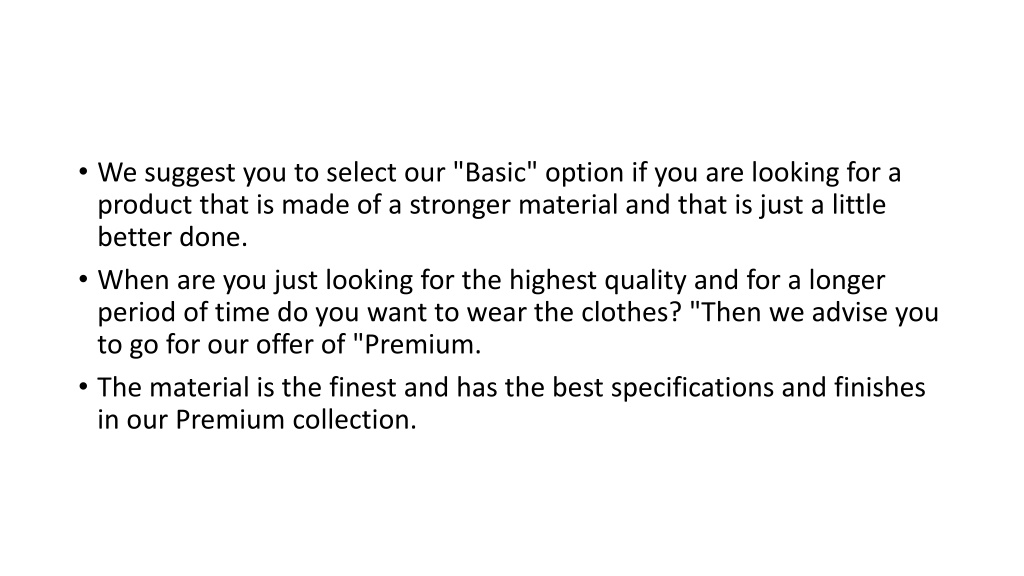Click the word "Premium." ending second paragraph
Screen dimensions: 1024x576
pyautogui.click(x=423, y=344)
